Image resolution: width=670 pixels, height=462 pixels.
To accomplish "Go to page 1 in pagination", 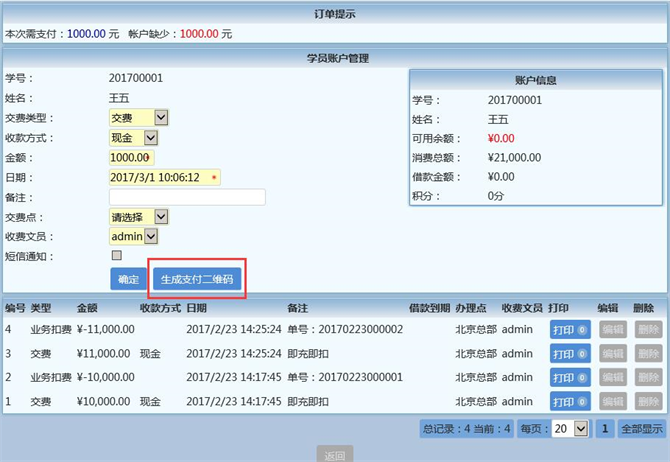I will pyautogui.click(x=605, y=428).
